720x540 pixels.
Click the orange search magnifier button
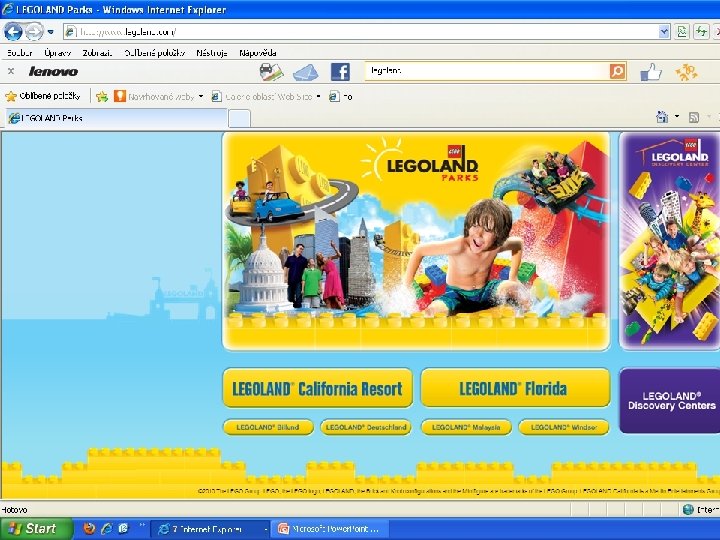(x=618, y=71)
